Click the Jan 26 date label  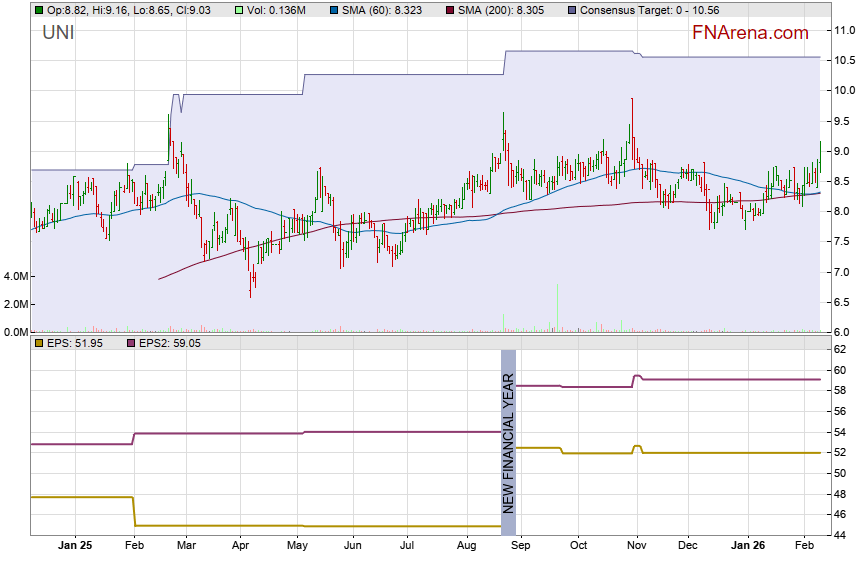[x=747, y=546]
